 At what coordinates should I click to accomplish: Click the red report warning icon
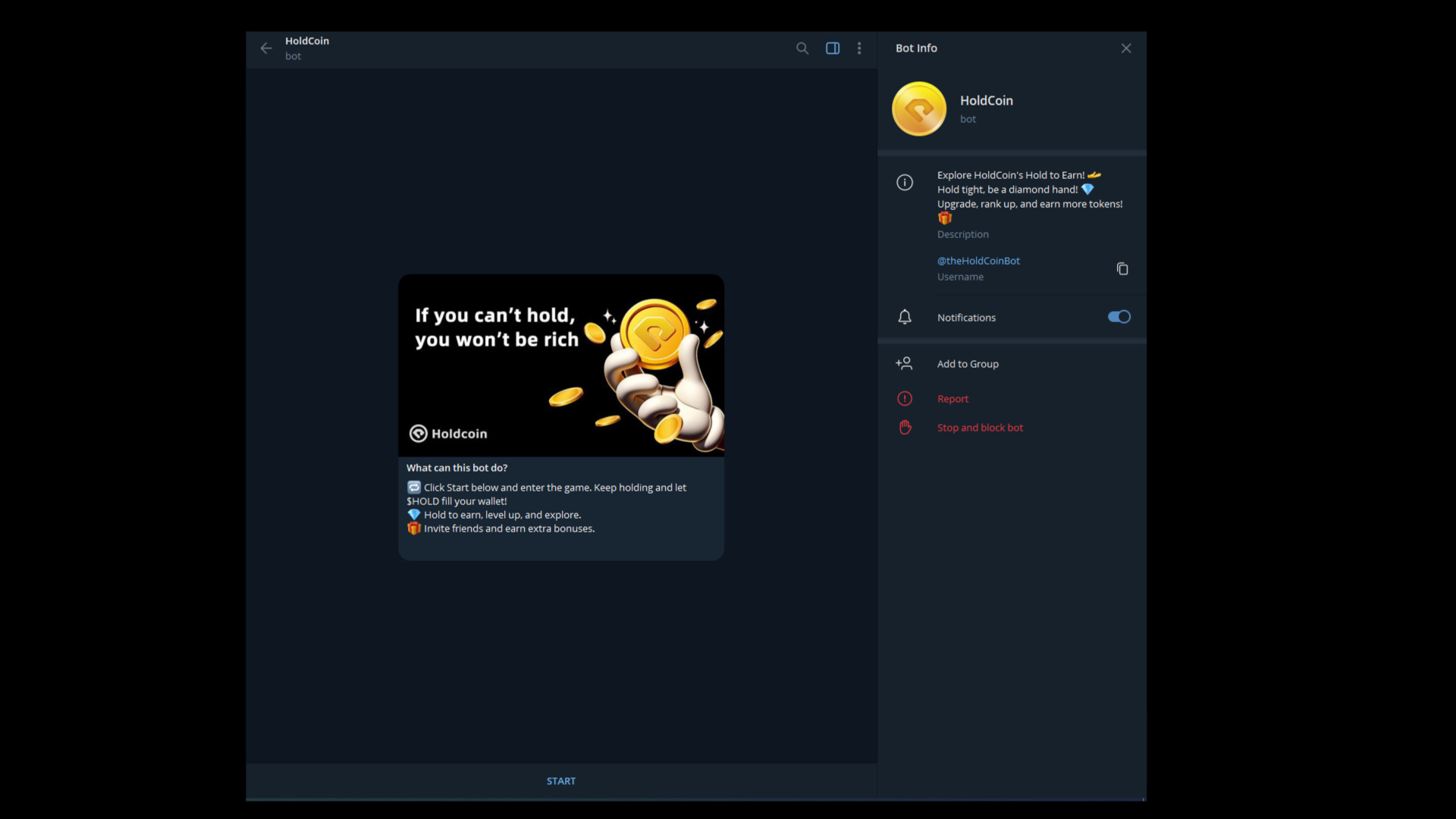905,398
